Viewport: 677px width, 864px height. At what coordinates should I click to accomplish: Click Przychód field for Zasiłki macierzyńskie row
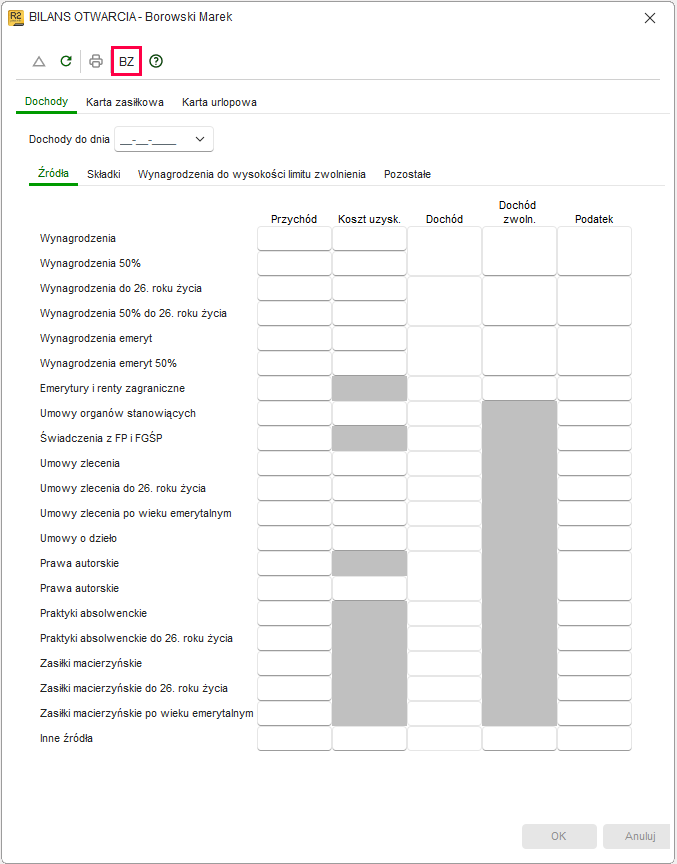click(x=294, y=663)
